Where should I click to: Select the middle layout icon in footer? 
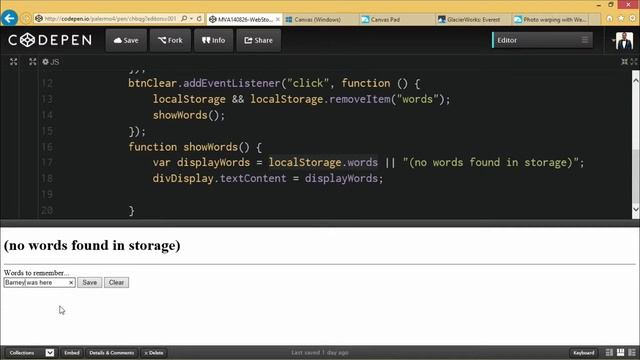(620, 353)
